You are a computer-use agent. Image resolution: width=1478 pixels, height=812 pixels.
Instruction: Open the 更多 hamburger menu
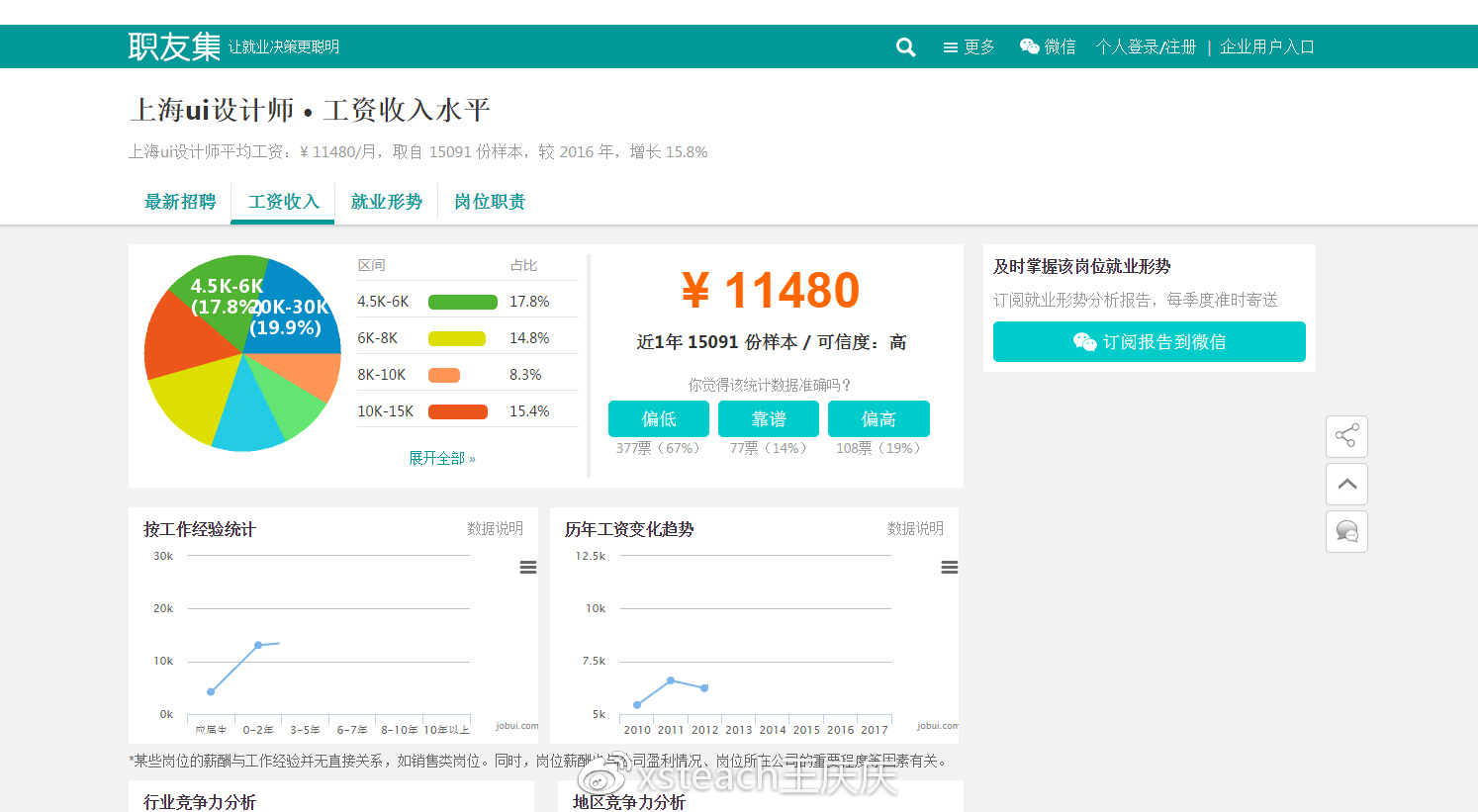[x=969, y=47]
